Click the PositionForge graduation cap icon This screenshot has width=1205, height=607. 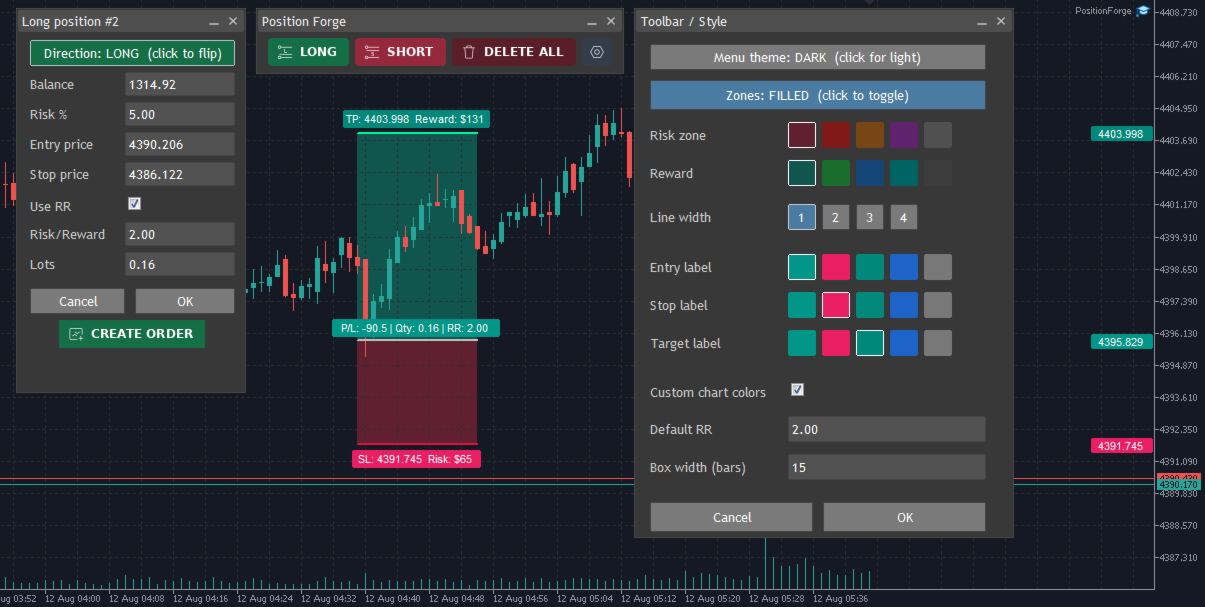point(1143,11)
